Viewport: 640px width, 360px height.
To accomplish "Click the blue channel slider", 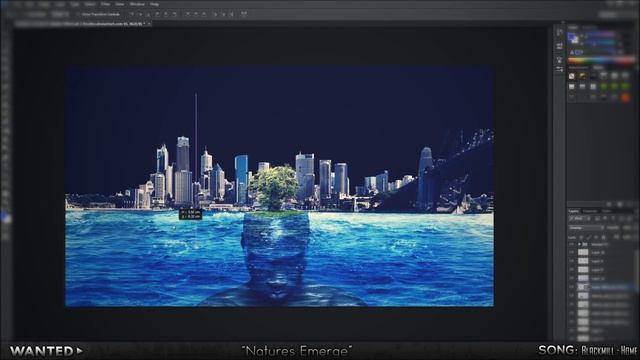I will (x=600, y=51).
